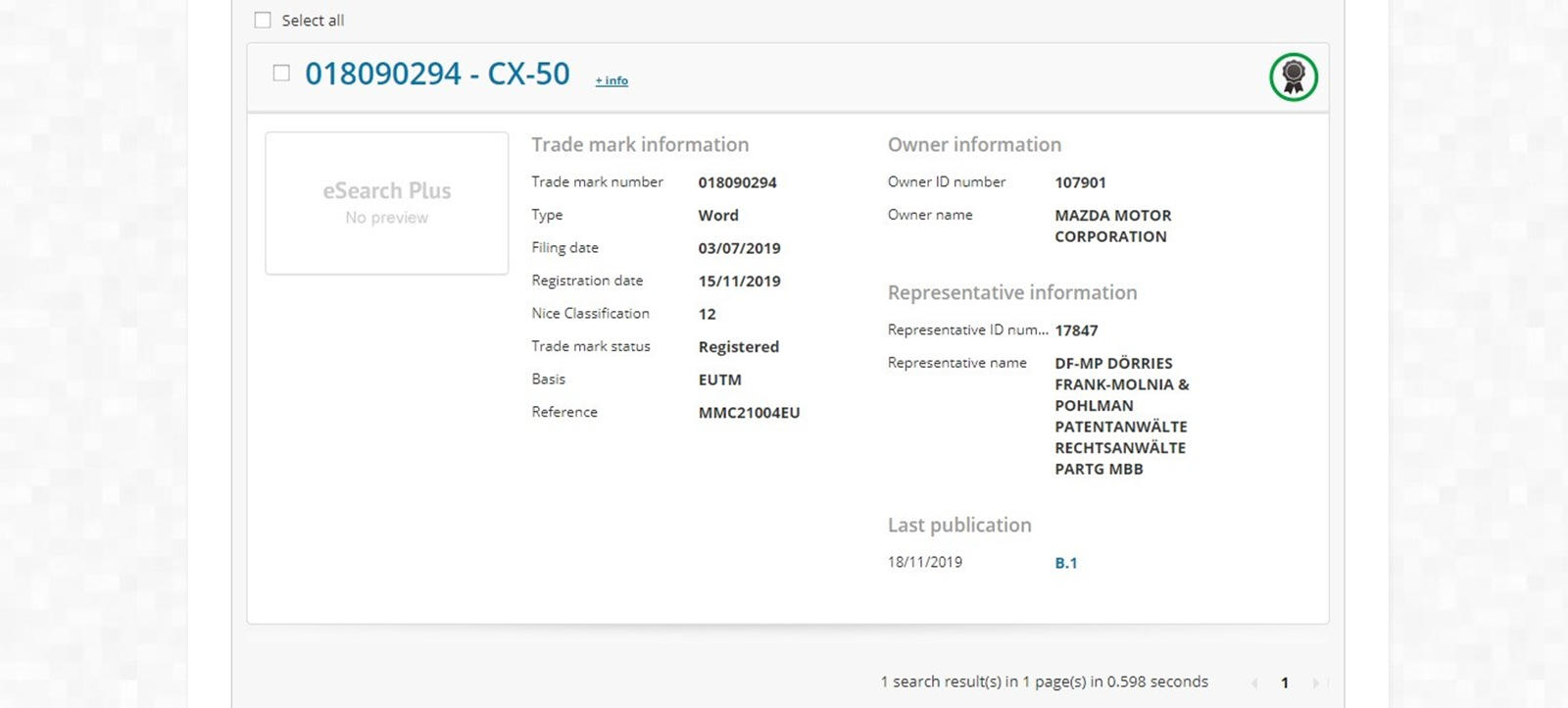The height and width of the screenshot is (708, 1568).
Task: Click the Registered trade mark status value
Action: coord(738,347)
